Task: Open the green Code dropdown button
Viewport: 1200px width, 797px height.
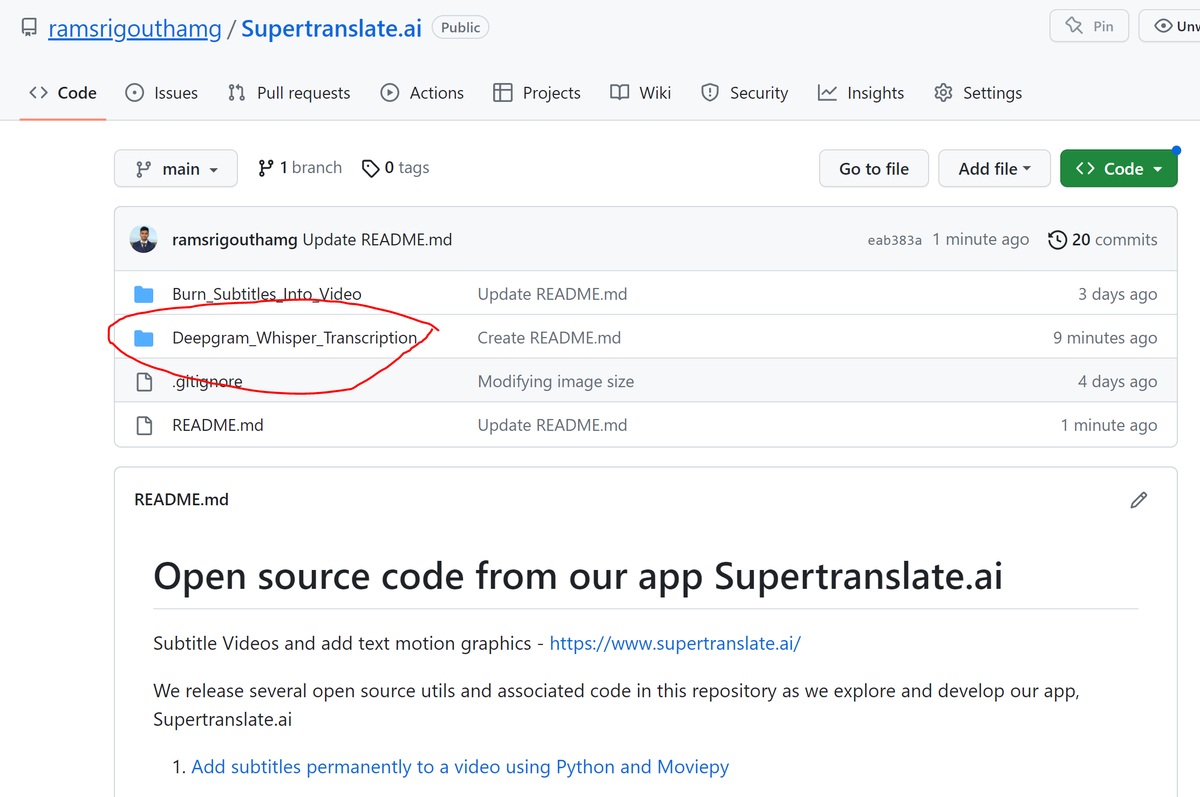Action: [1119, 169]
